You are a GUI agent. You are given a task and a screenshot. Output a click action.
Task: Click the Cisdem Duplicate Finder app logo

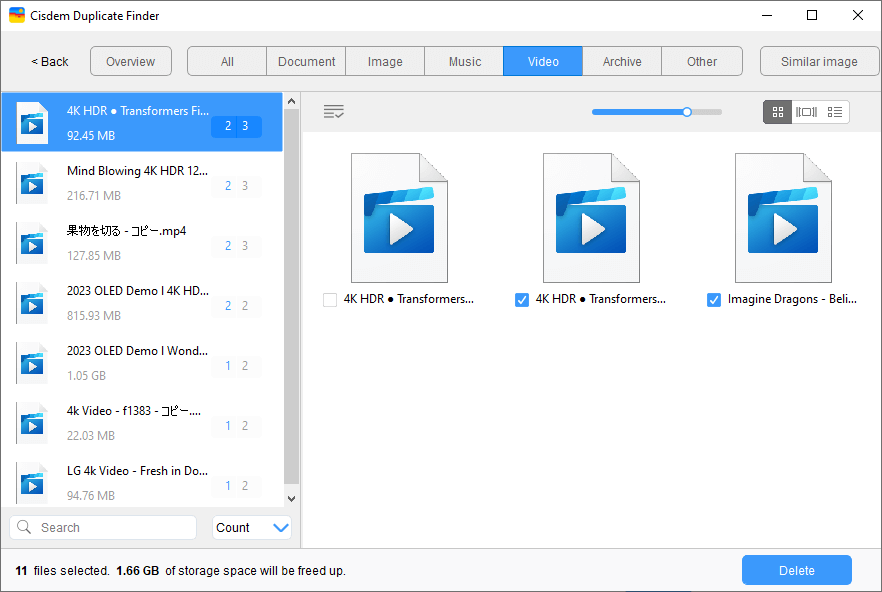(17, 15)
